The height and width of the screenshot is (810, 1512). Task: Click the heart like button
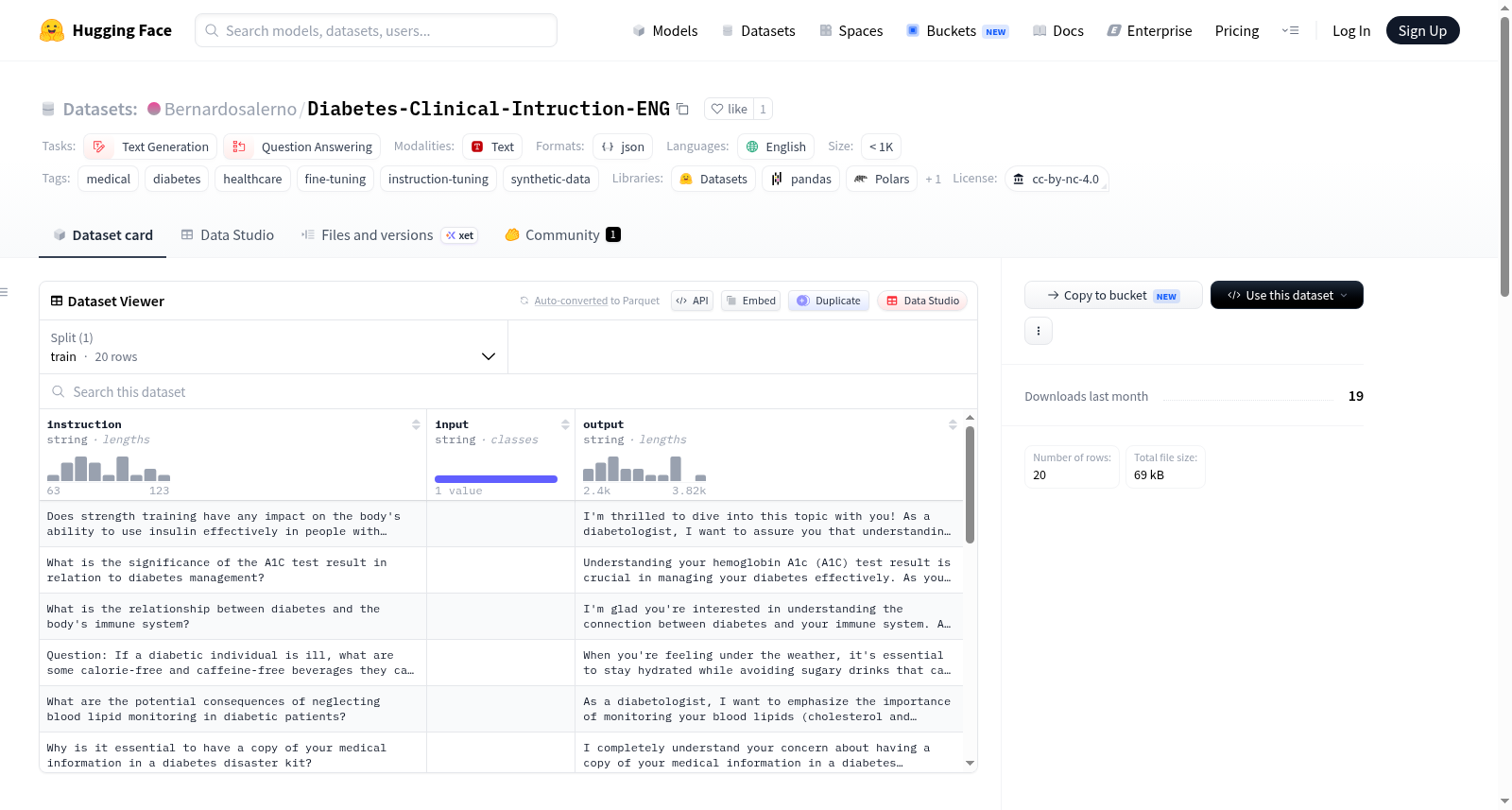click(729, 109)
